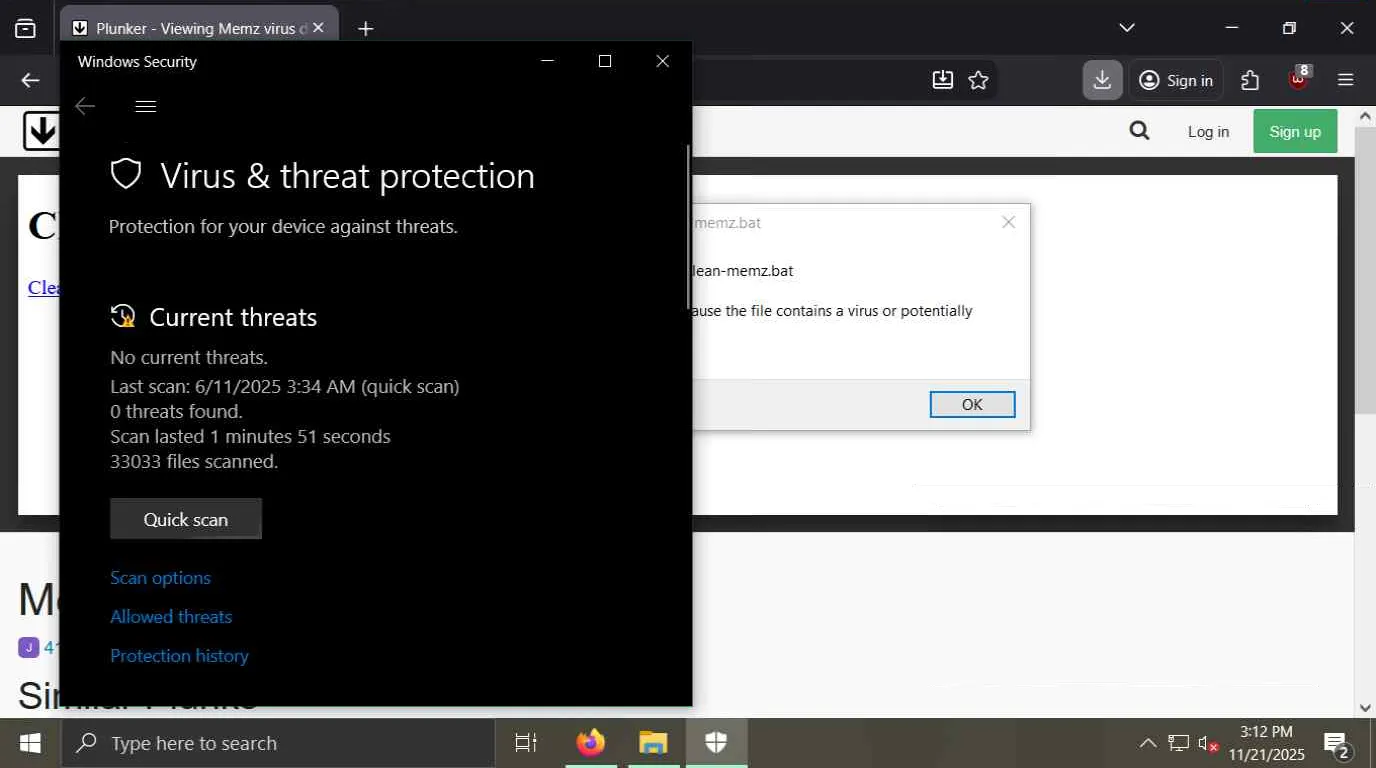The image size is (1376, 768).
Task: Open the notification center with 2 notifications
Action: [x=1338, y=743]
